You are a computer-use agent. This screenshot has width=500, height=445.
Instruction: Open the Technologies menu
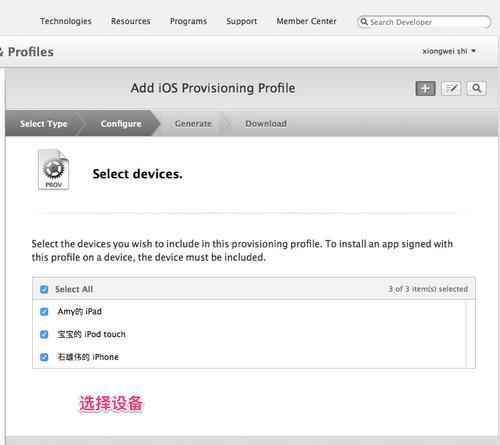point(66,21)
